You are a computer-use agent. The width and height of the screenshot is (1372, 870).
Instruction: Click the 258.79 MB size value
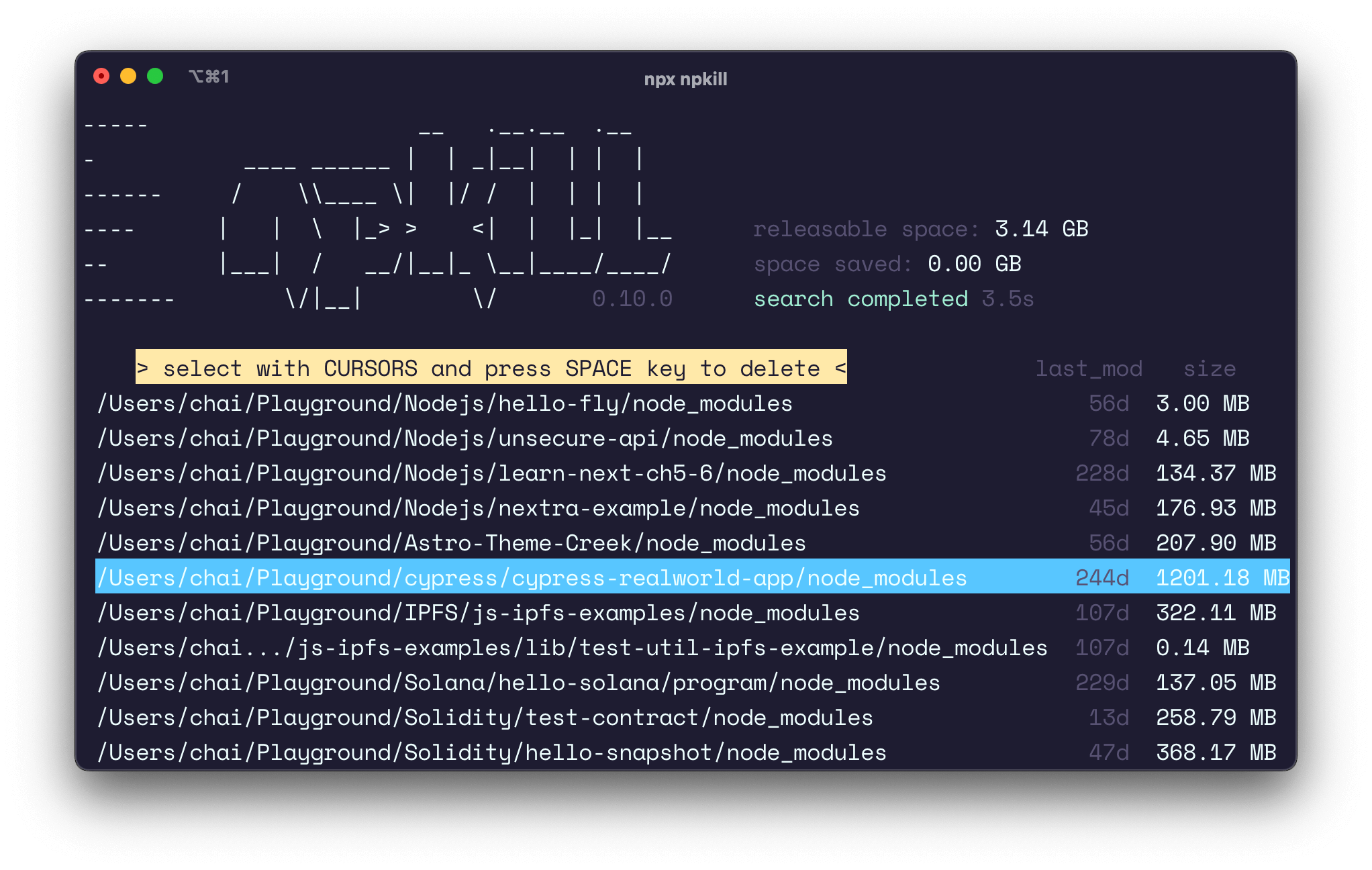tap(1216, 718)
